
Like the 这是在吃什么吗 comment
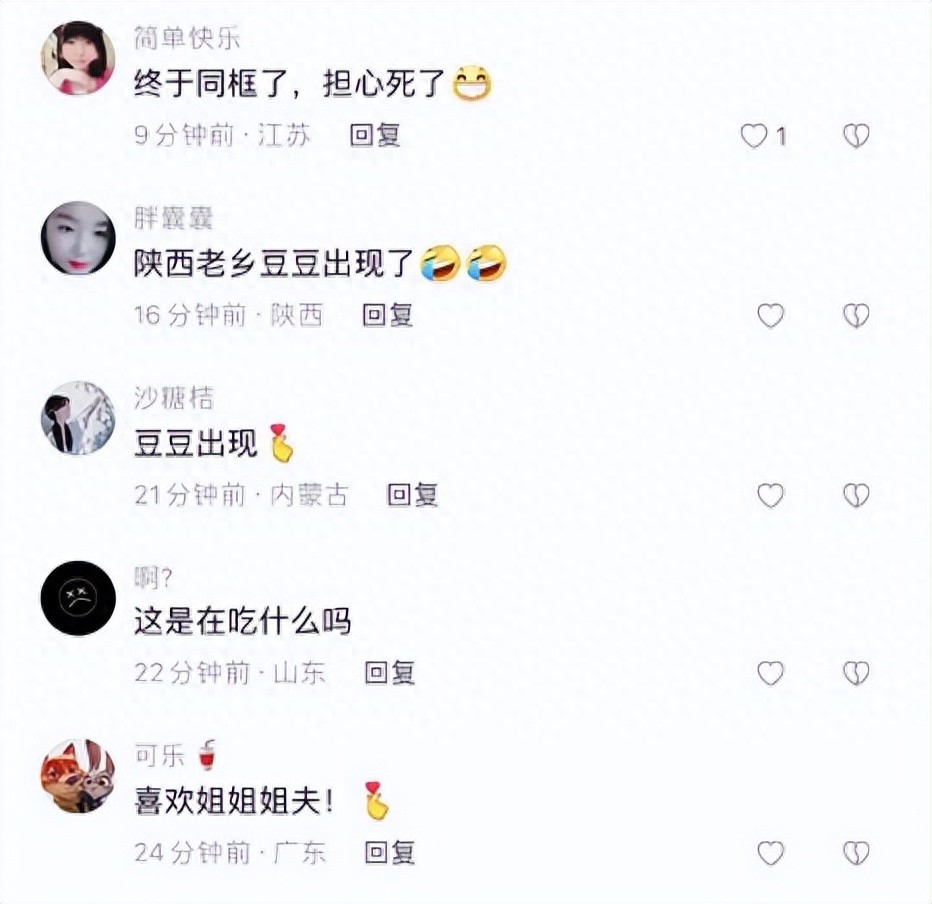point(770,673)
